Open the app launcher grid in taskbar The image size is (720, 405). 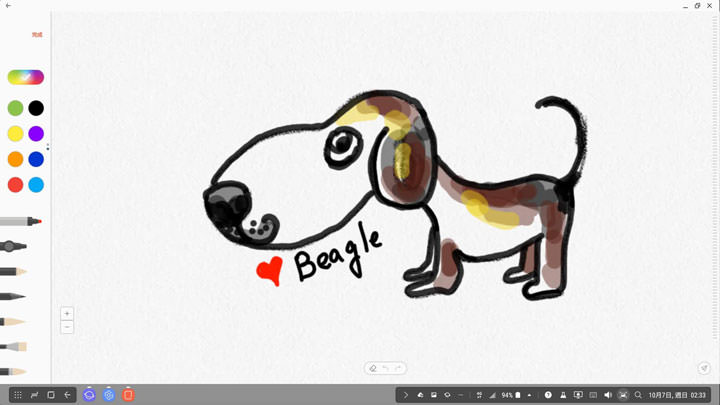pyautogui.click(x=18, y=395)
